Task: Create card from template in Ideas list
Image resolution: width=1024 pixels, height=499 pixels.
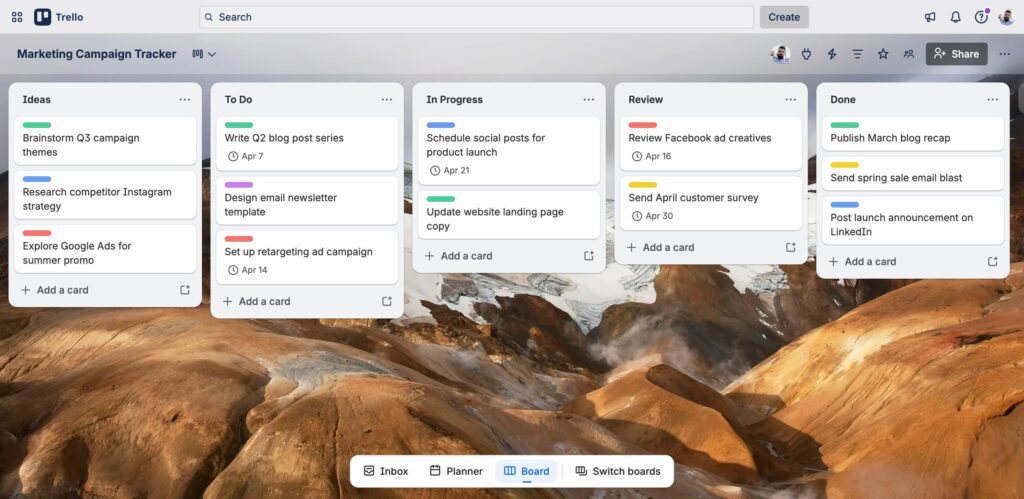Action: click(x=185, y=290)
